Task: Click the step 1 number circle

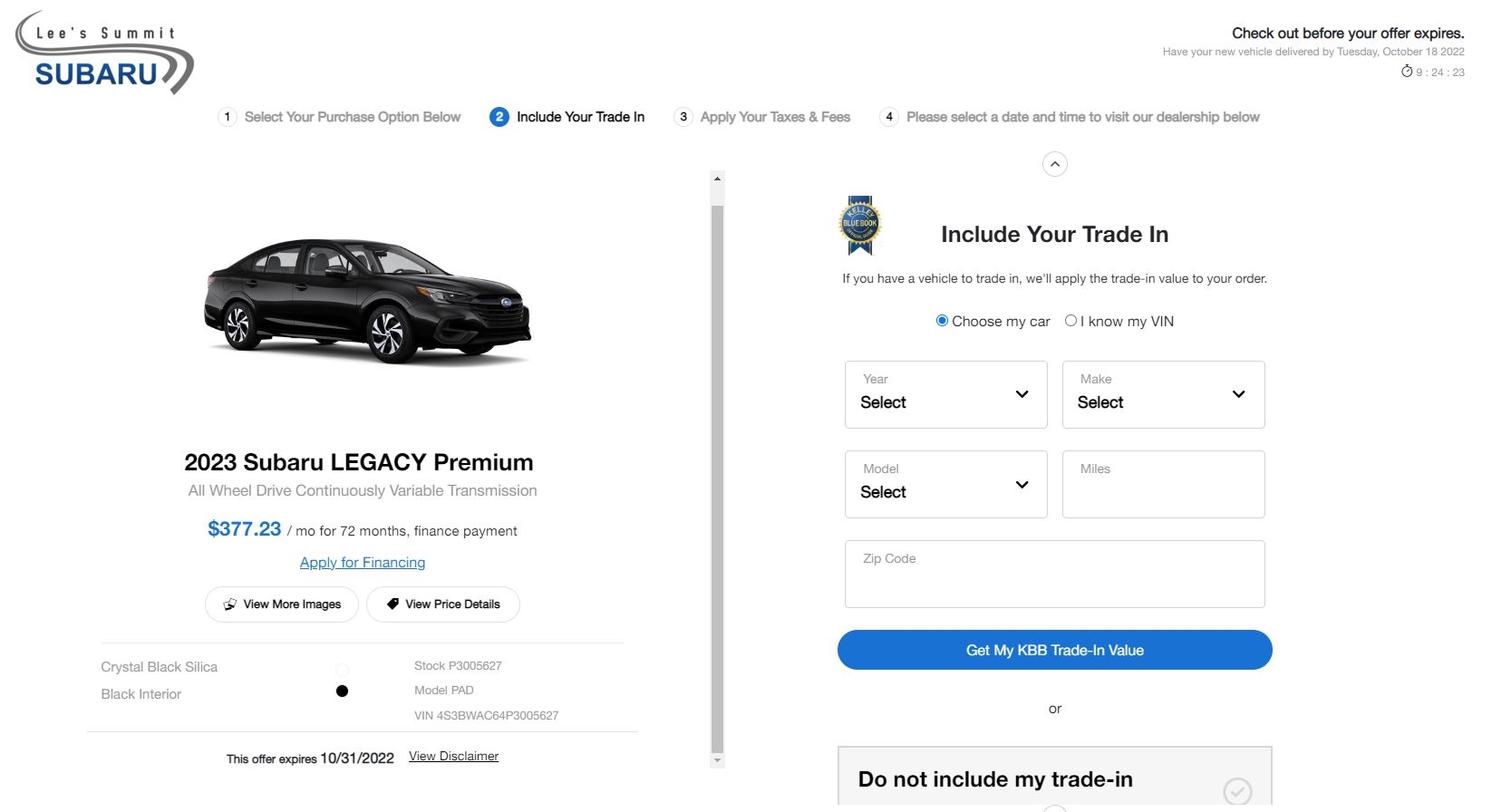Action: click(x=228, y=117)
